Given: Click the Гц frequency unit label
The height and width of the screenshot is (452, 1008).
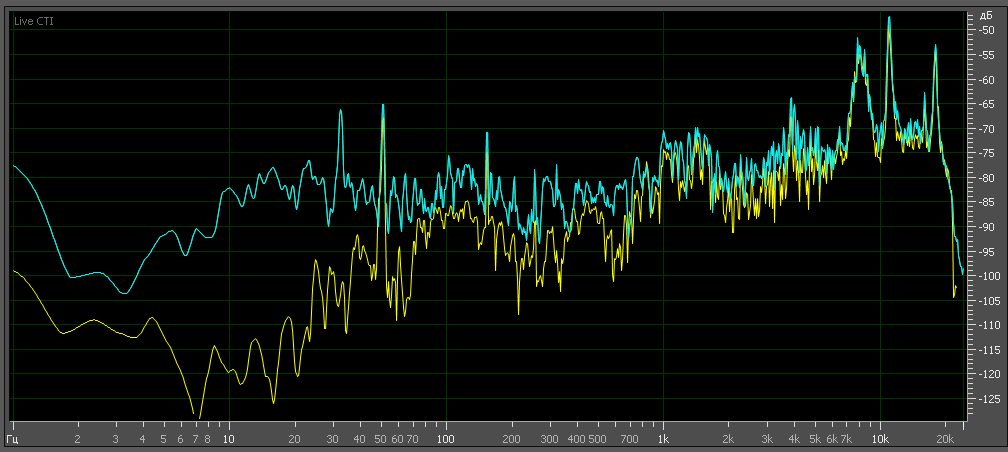Looking at the screenshot, I should (14, 439).
